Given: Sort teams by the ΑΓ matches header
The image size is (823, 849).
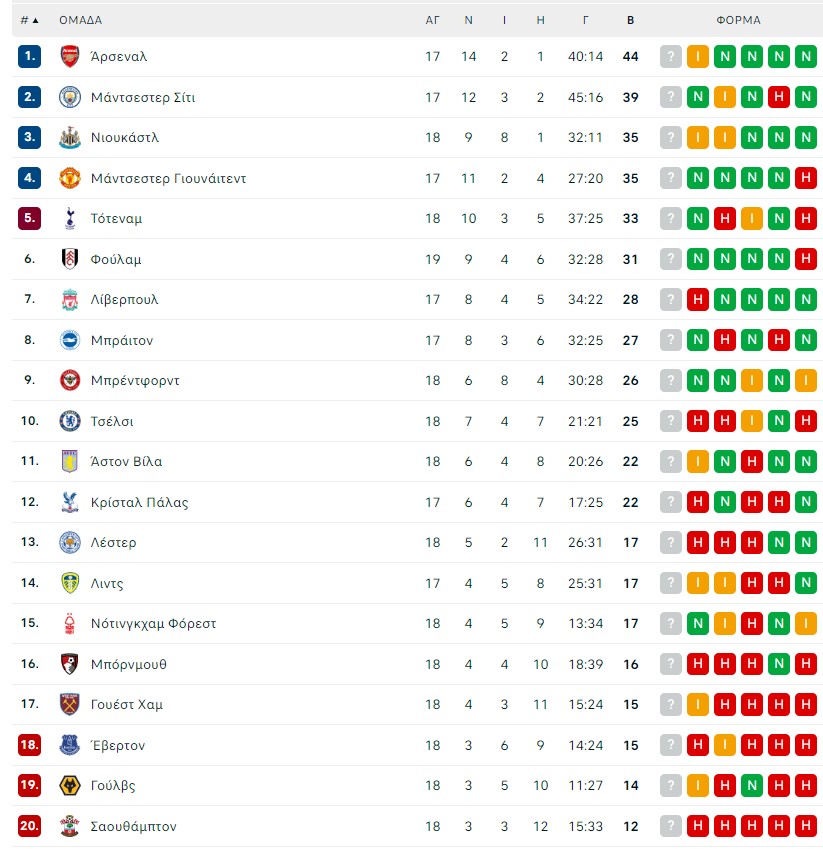Looking at the screenshot, I should point(432,20).
